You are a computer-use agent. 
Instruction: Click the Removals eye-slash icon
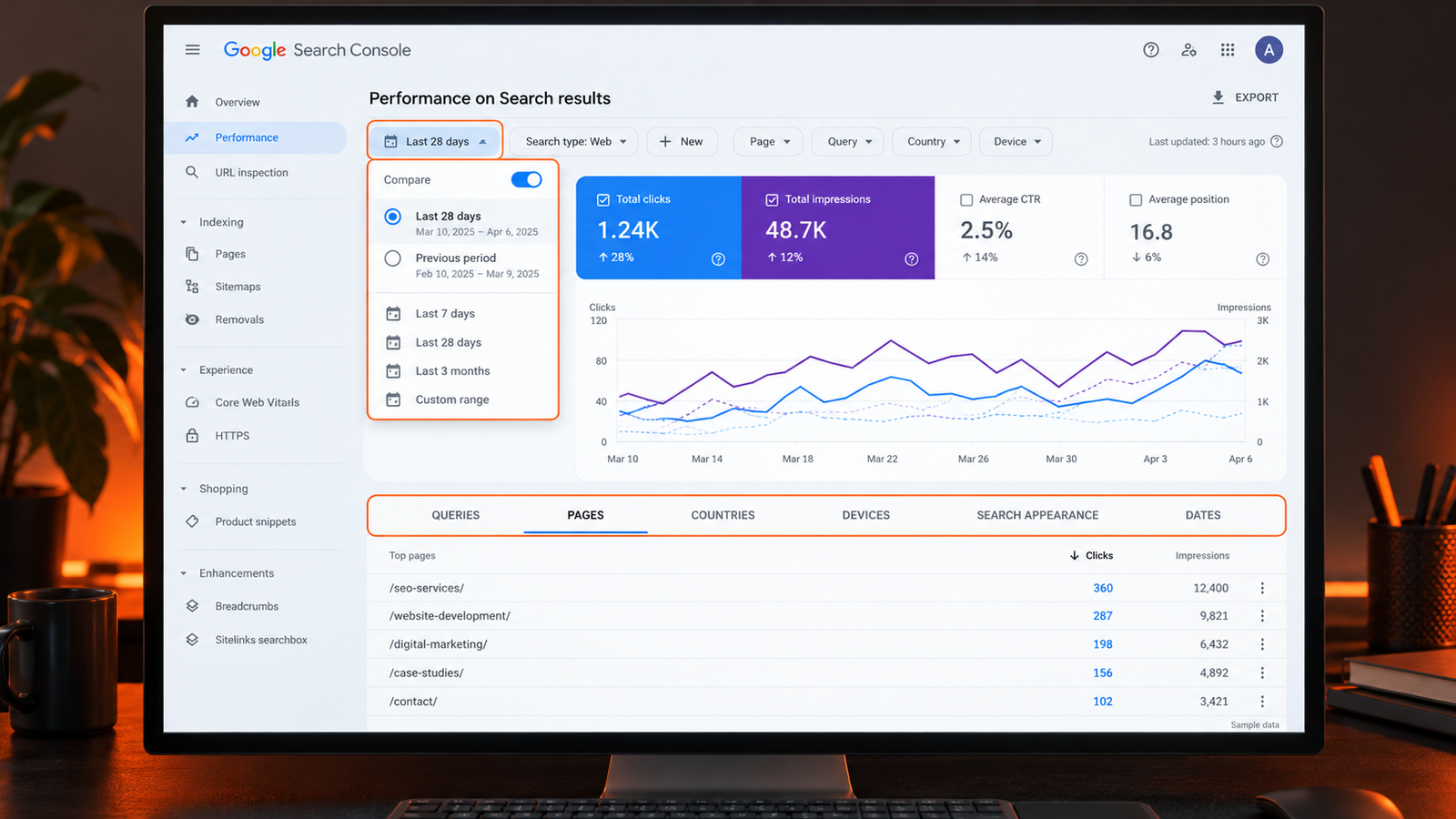point(192,319)
